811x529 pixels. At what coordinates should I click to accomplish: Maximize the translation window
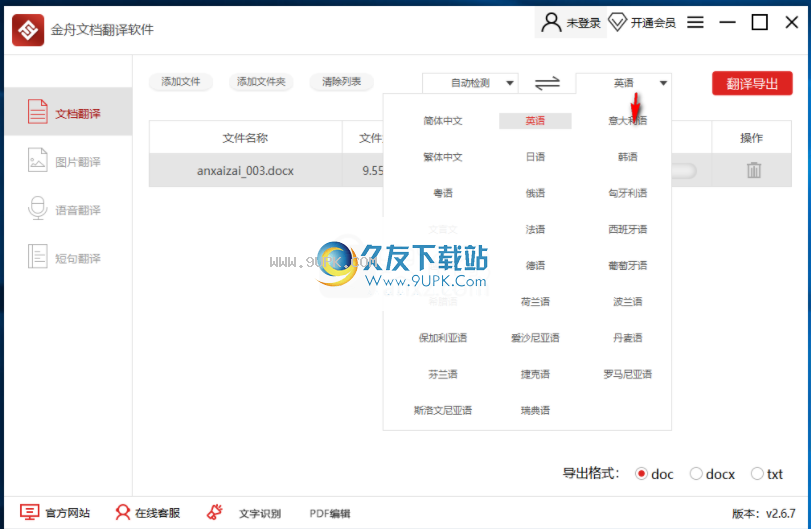(x=759, y=22)
